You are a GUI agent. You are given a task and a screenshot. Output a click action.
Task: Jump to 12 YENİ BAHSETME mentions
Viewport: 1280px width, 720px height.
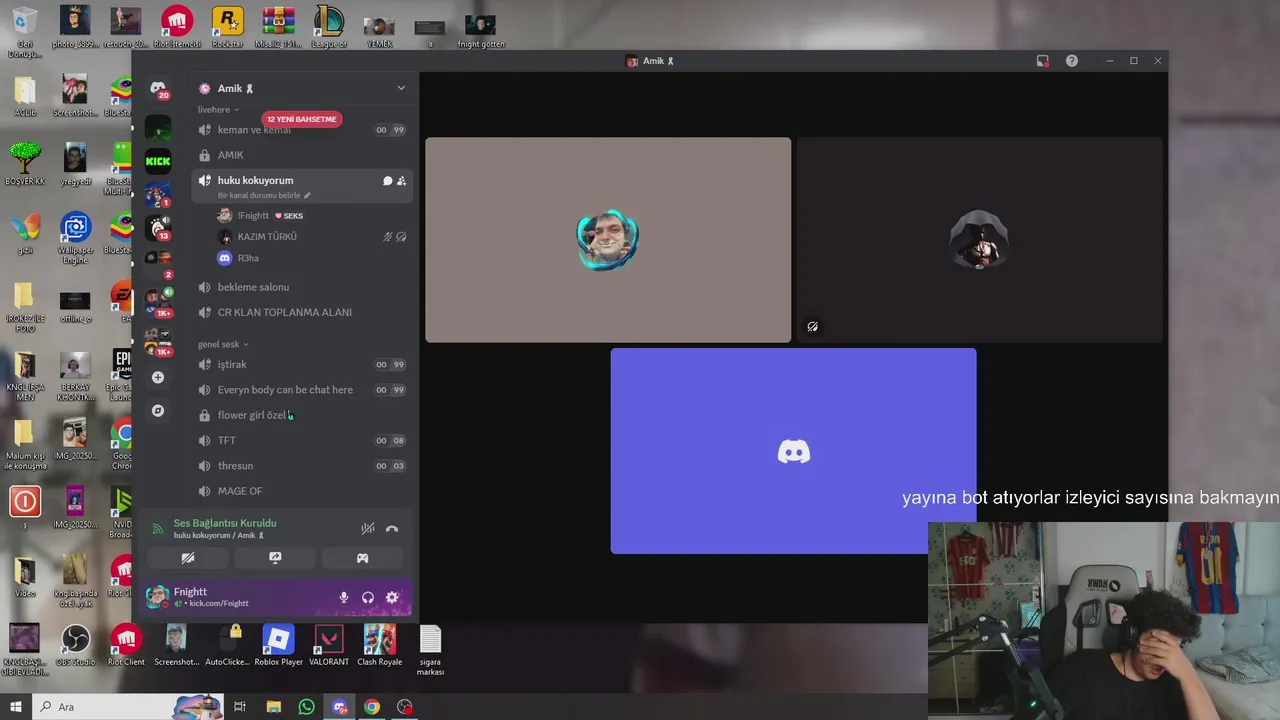point(302,119)
